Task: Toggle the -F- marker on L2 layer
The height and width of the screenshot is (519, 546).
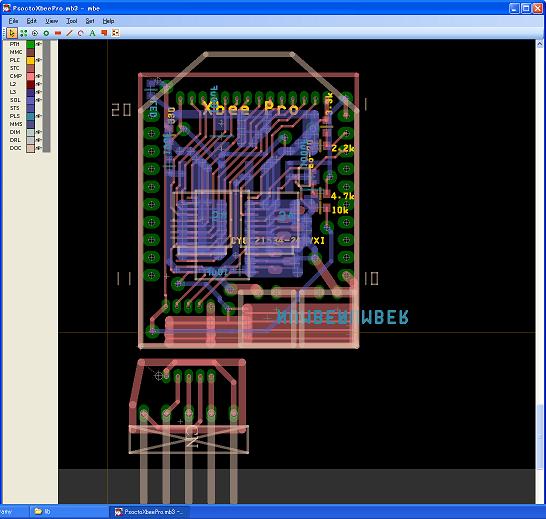Action: [x=39, y=84]
